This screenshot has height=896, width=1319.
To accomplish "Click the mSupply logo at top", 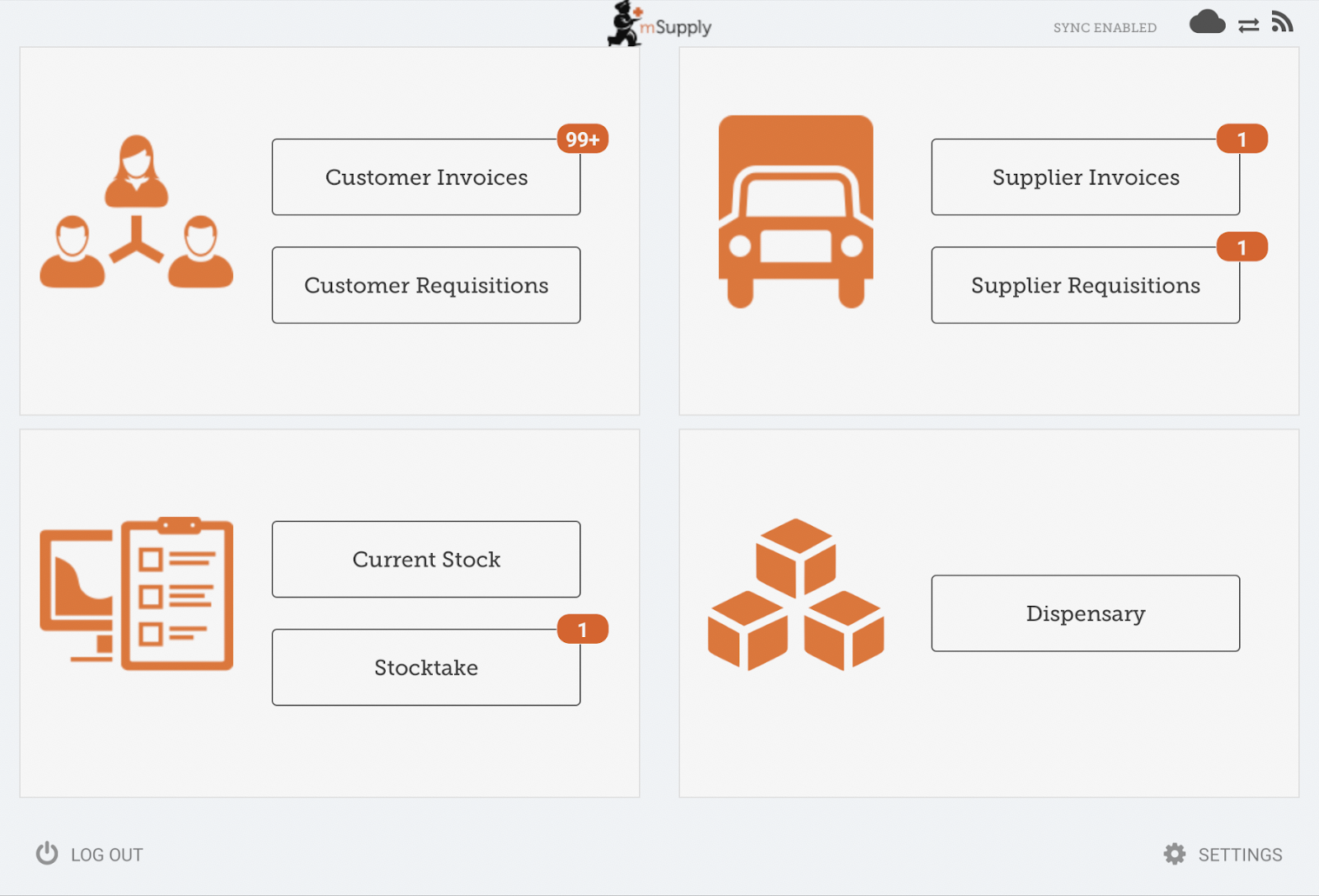I will click(x=659, y=25).
